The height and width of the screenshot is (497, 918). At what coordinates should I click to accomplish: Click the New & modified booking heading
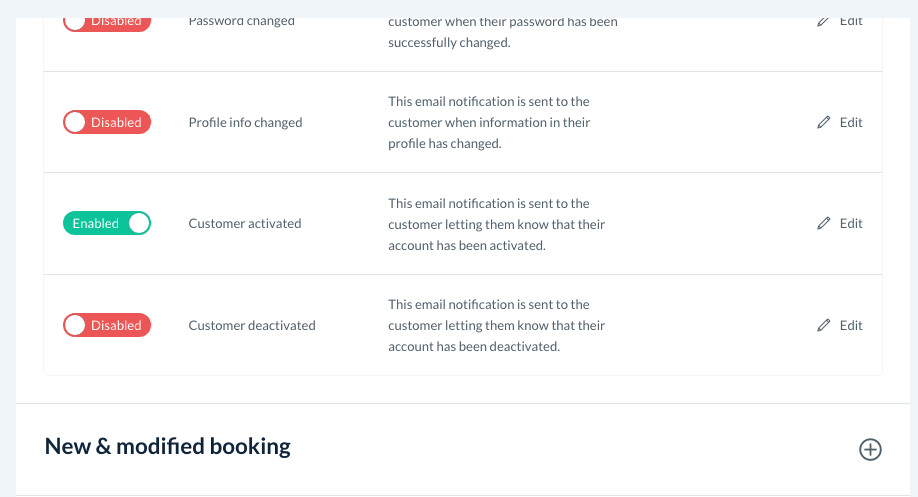[x=168, y=446]
